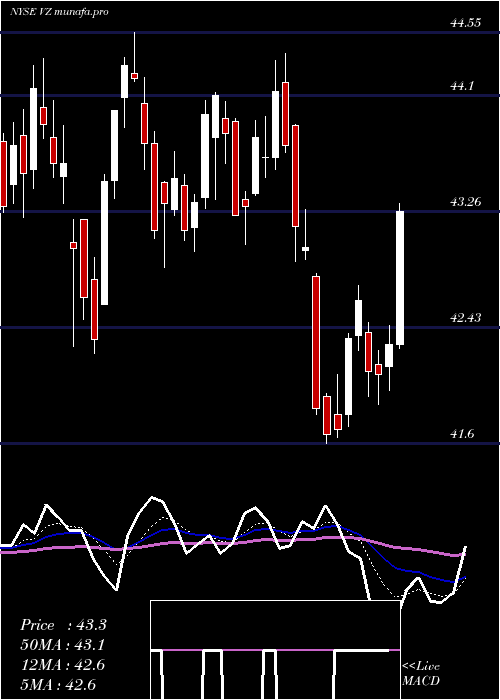Image resolution: width=500 pixels, height=700 pixels.
Task: Select the 43.26 price level label
Action: coord(466,202)
